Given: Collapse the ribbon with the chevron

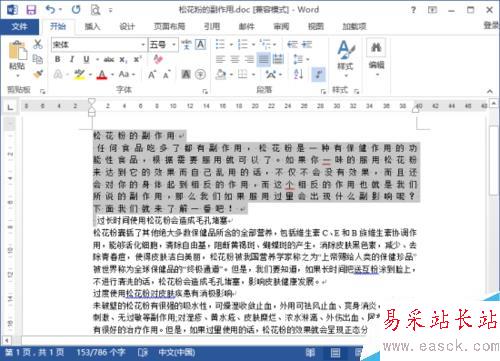Looking at the screenshot, I should [x=490, y=91].
